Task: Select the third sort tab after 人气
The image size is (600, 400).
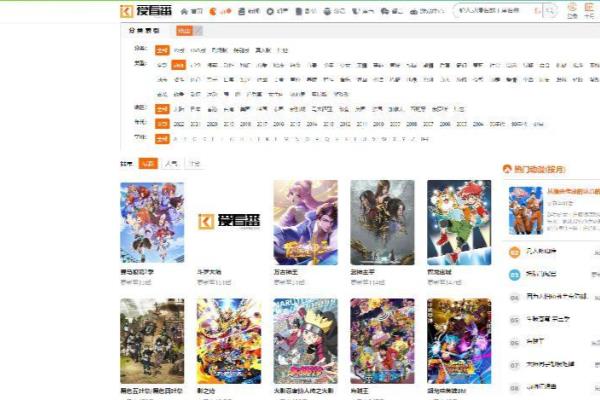Action: [194, 163]
